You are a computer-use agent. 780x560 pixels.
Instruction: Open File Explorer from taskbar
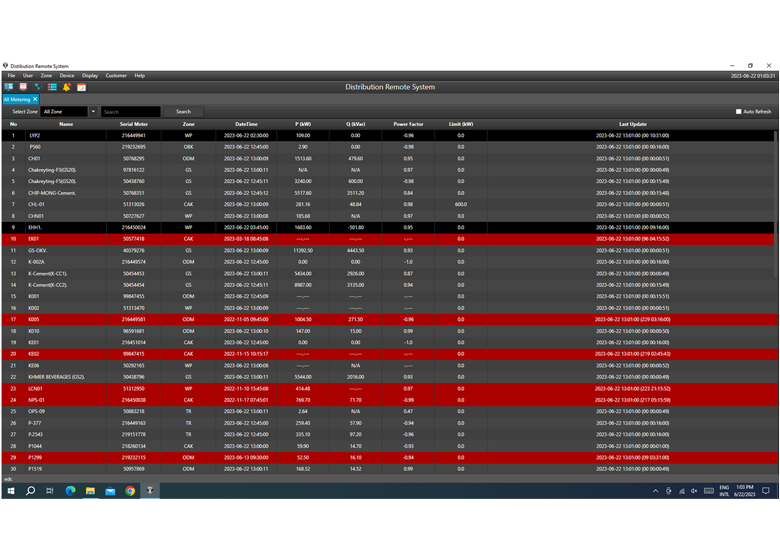(91, 491)
